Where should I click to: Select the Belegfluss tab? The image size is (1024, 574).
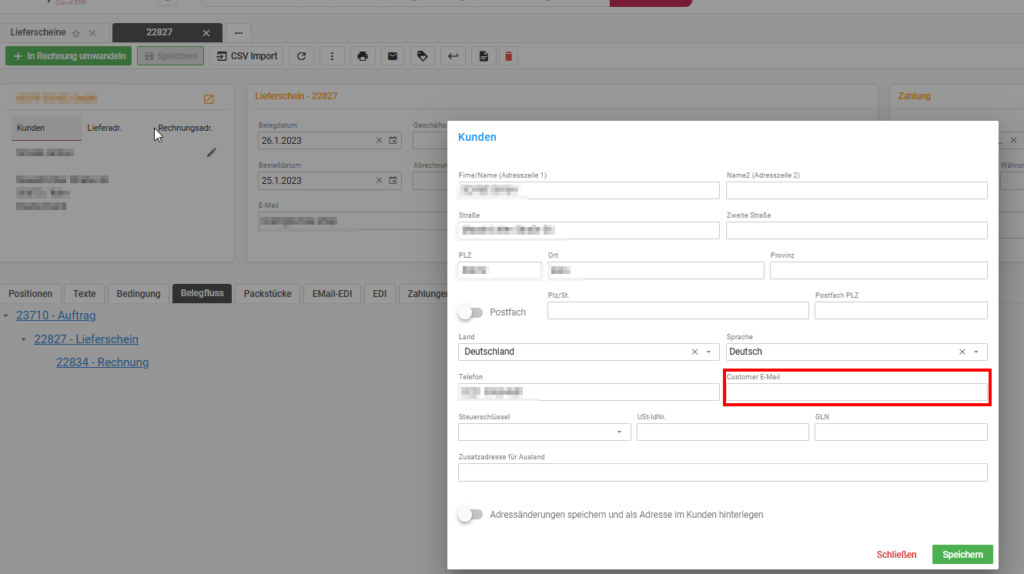pos(202,294)
